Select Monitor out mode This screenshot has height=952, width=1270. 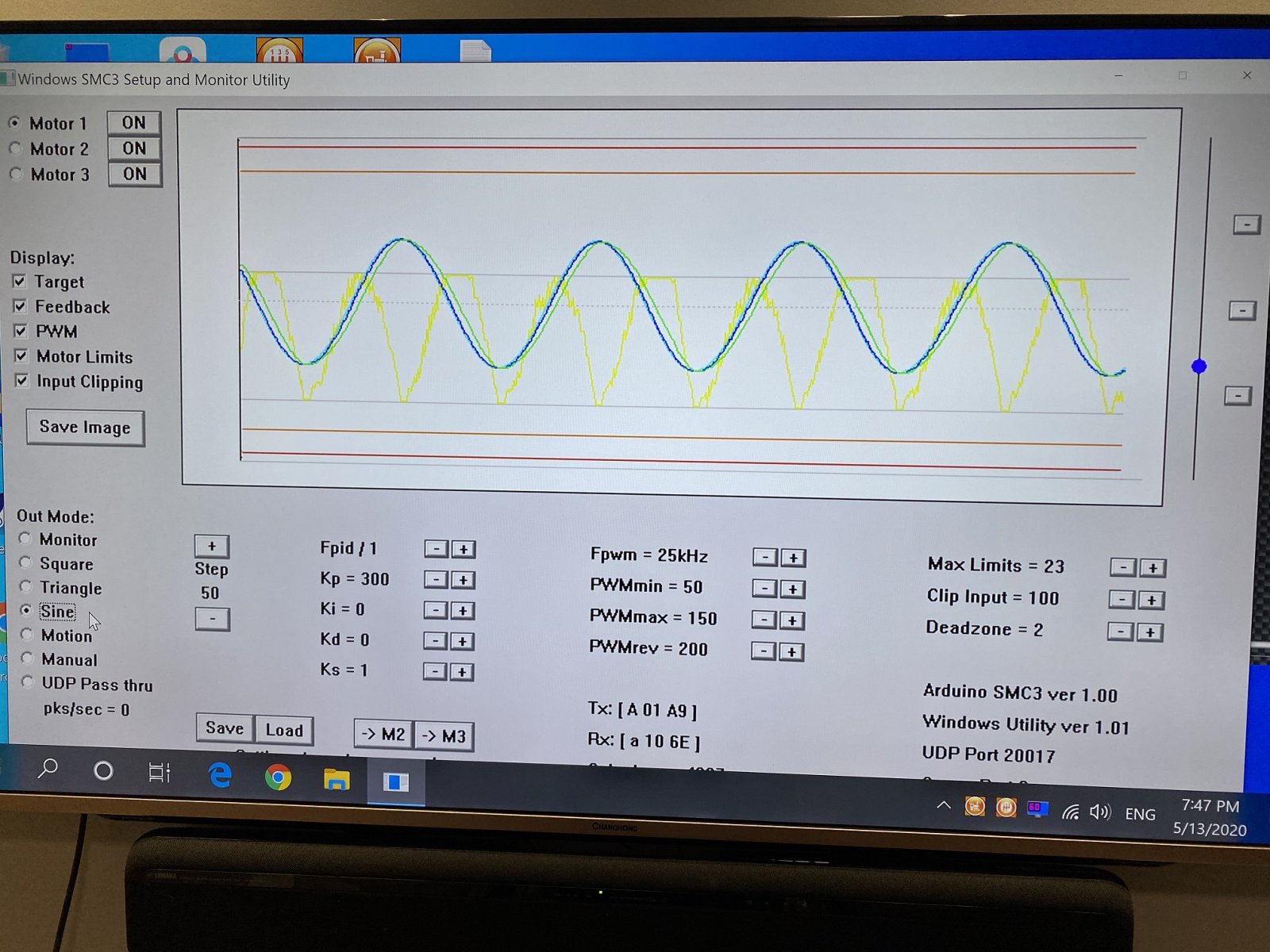tap(25, 539)
